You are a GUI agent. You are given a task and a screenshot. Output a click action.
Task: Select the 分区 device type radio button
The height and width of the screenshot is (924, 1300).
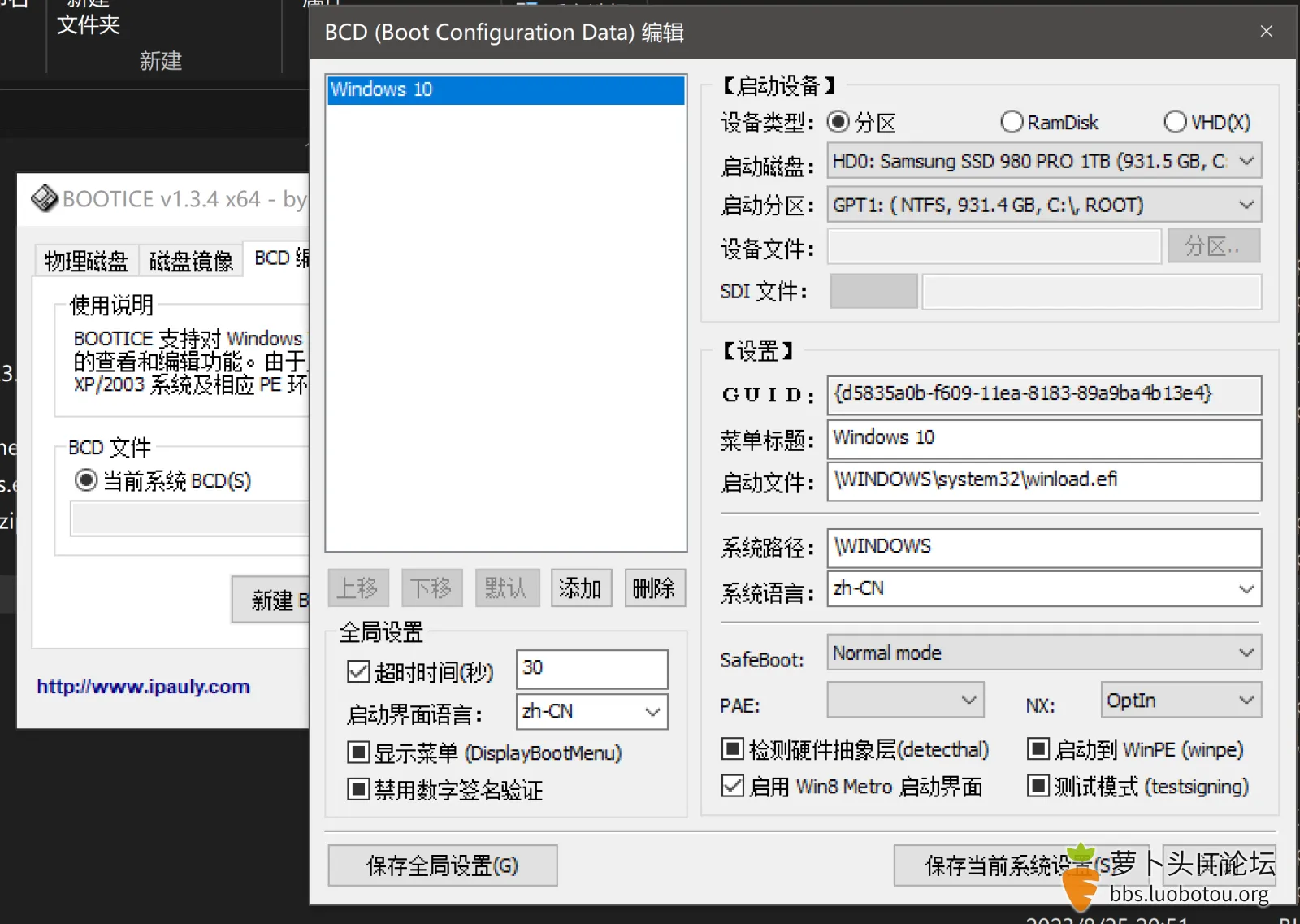[x=838, y=122]
